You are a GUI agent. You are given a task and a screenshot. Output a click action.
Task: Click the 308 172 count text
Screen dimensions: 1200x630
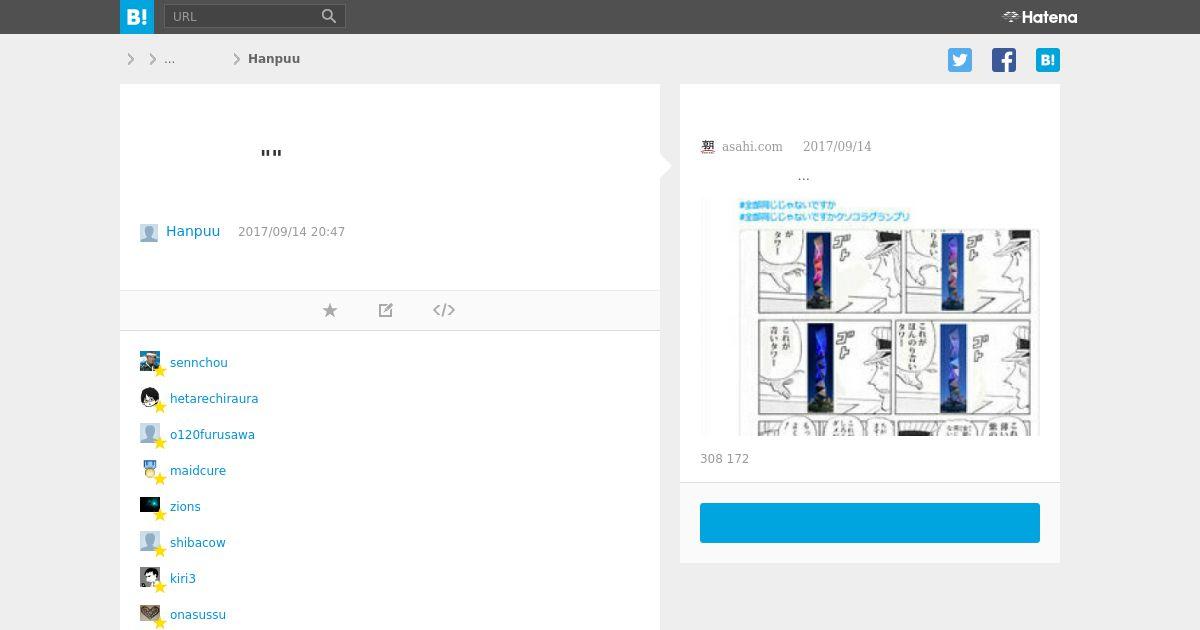pos(725,459)
